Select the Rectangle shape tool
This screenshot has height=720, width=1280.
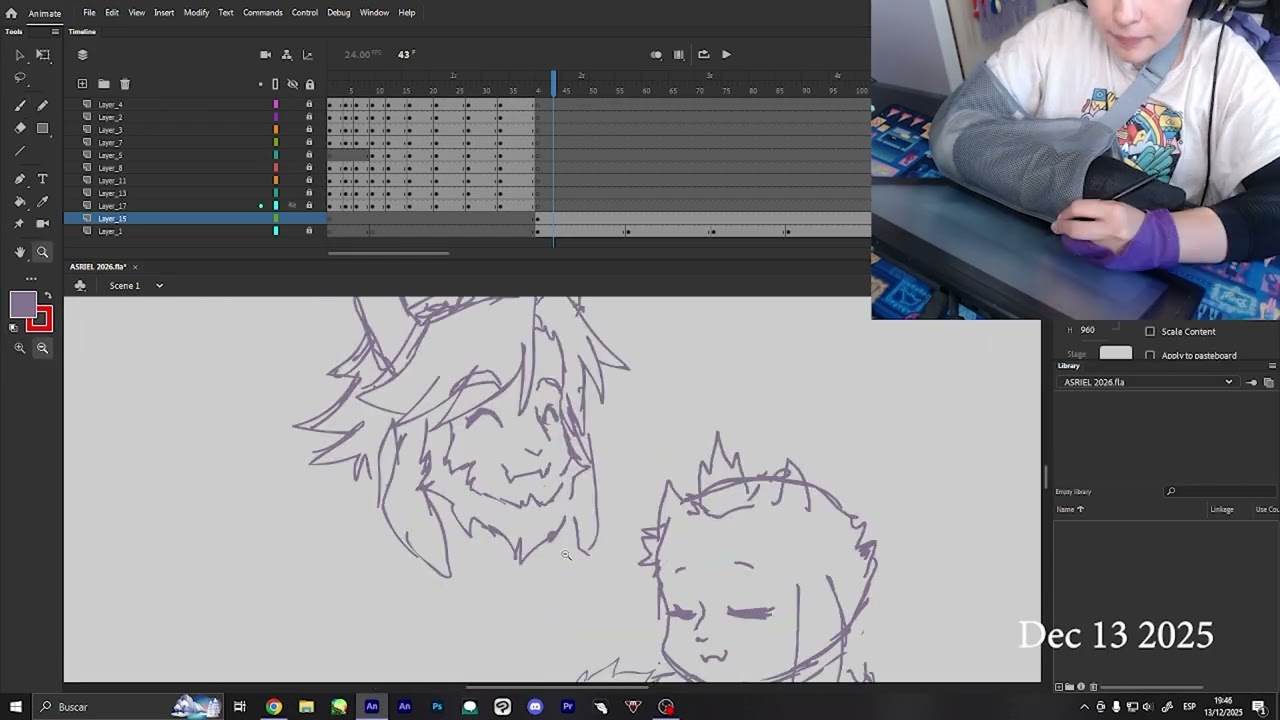(x=43, y=128)
